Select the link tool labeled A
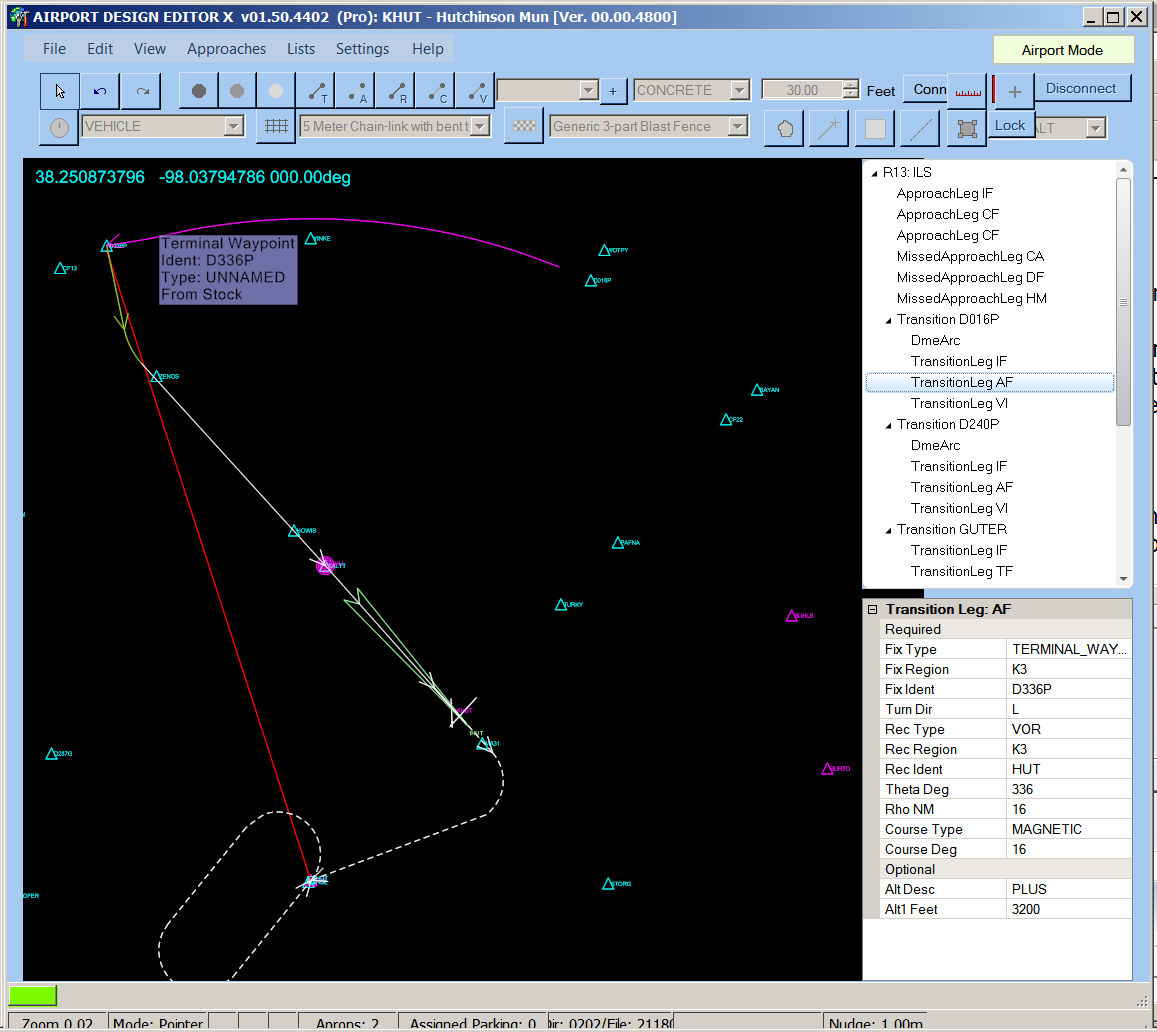Image resolution: width=1157 pixels, height=1032 pixels. pyautogui.click(x=357, y=91)
